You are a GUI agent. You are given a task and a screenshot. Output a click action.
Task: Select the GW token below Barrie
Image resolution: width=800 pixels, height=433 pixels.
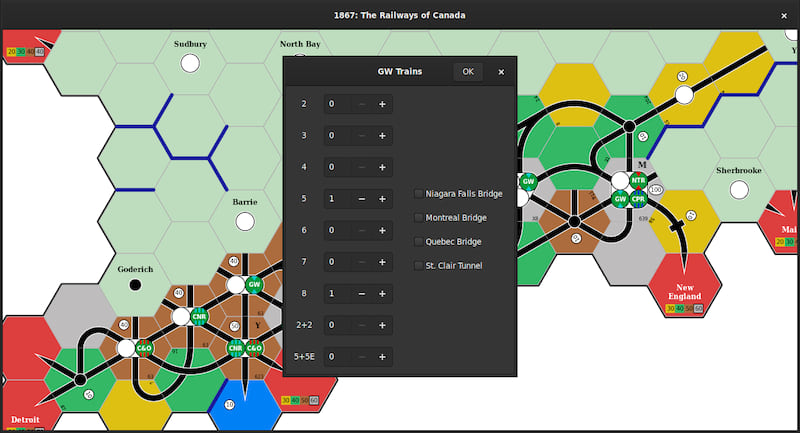point(254,285)
